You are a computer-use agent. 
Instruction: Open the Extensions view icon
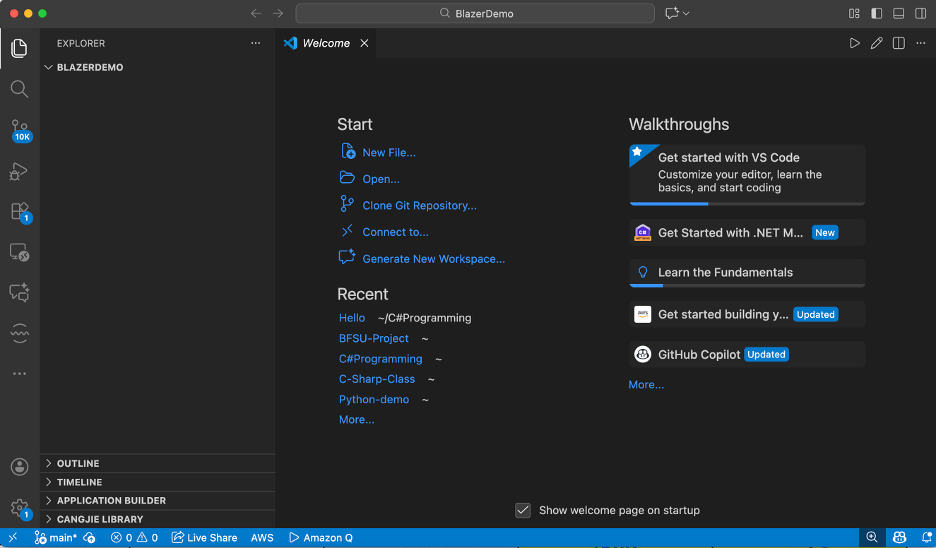(x=20, y=212)
